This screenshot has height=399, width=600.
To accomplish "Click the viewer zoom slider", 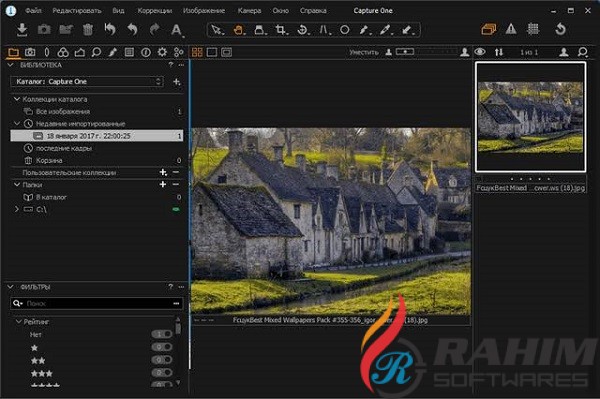I will pos(426,51).
